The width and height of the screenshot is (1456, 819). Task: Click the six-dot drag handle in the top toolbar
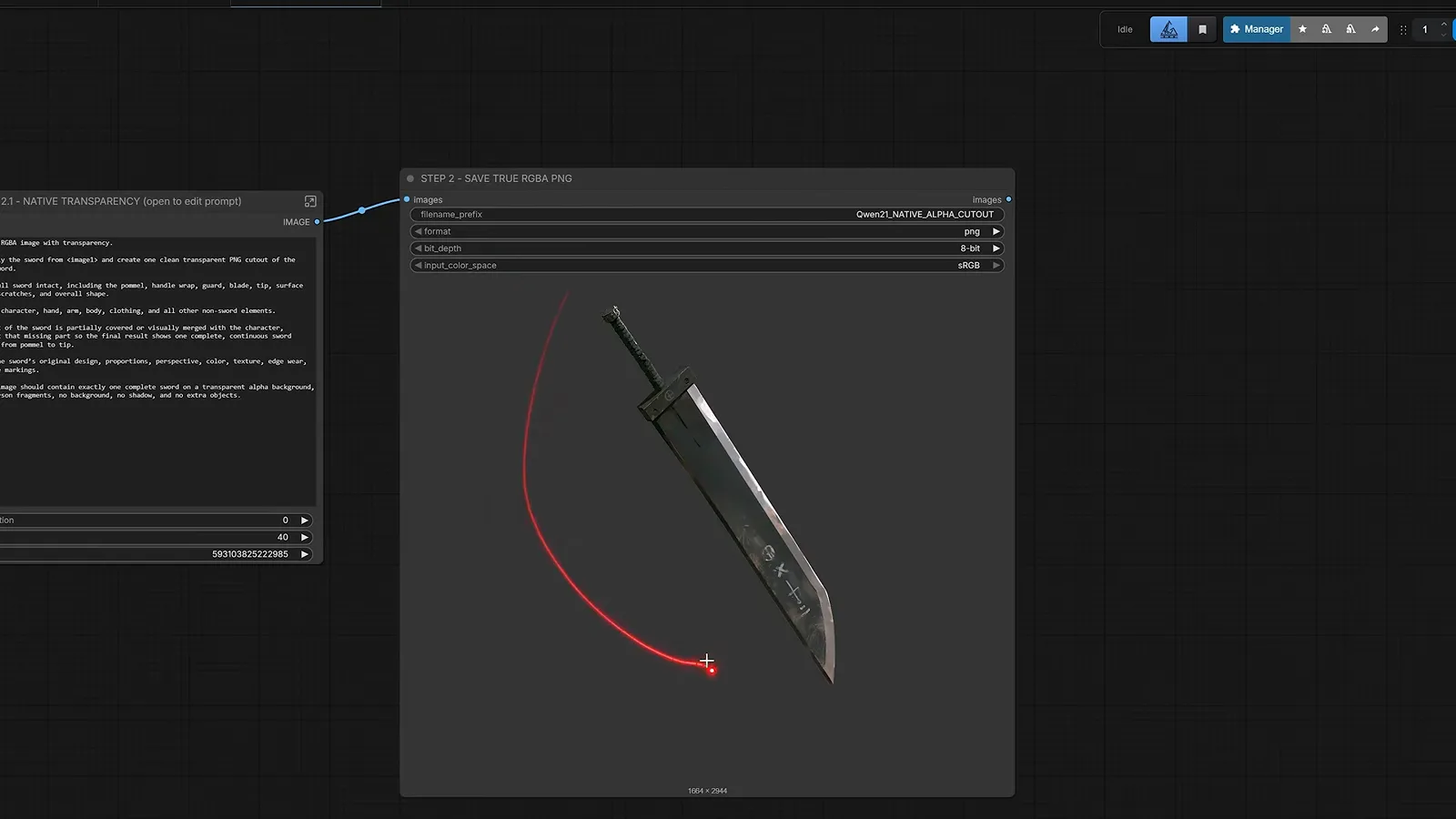pos(1403,29)
